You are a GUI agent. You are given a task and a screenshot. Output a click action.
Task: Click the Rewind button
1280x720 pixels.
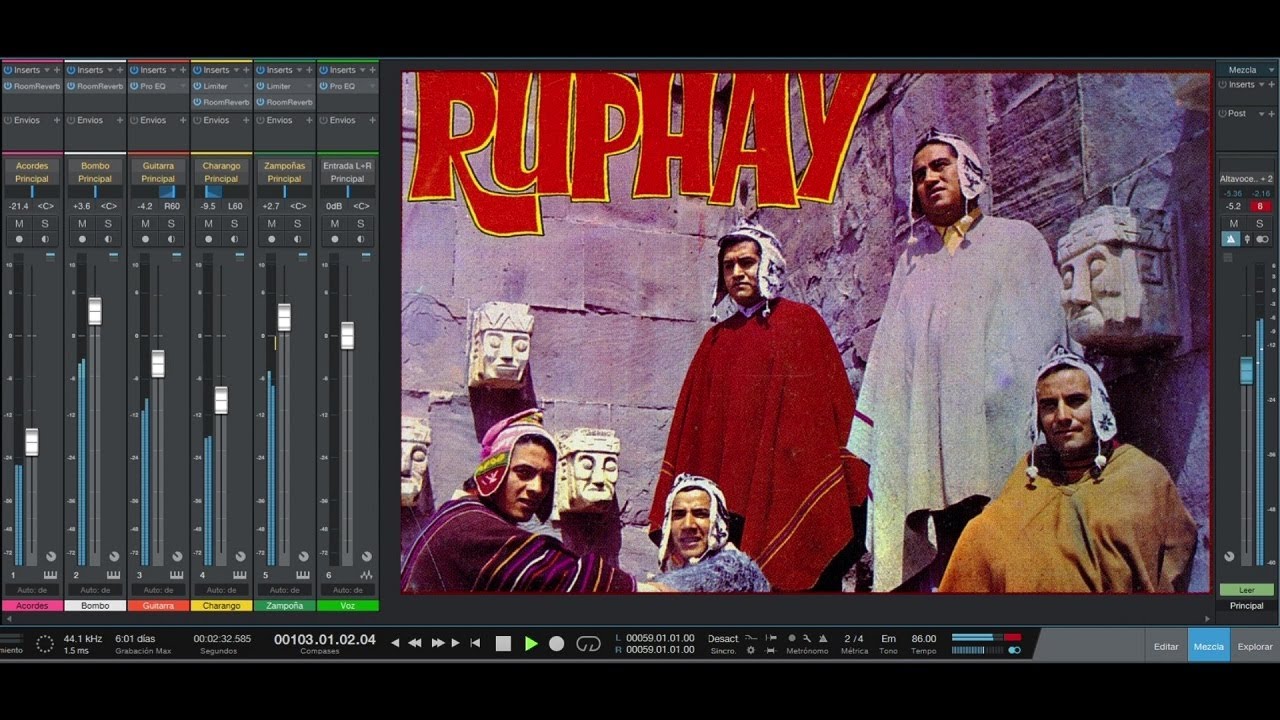pos(414,643)
